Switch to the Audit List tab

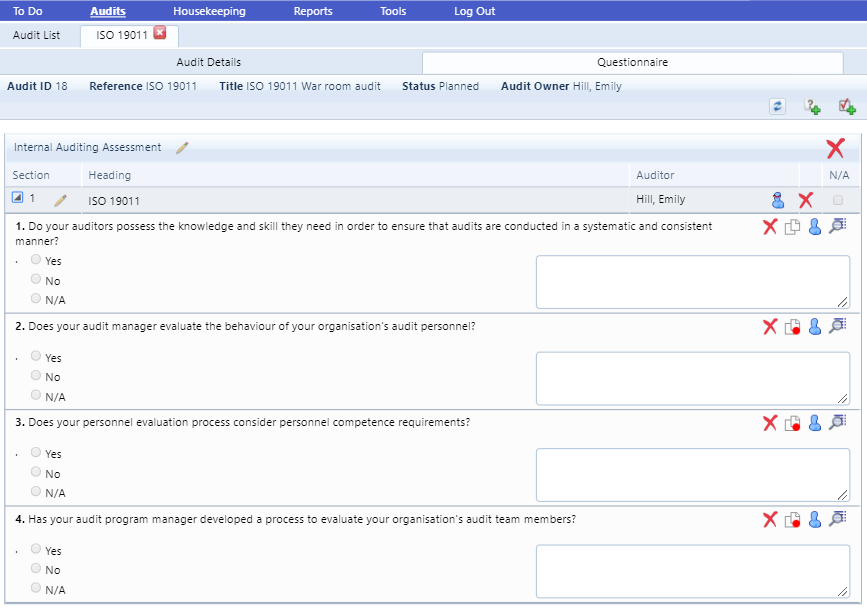tap(36, 35)
